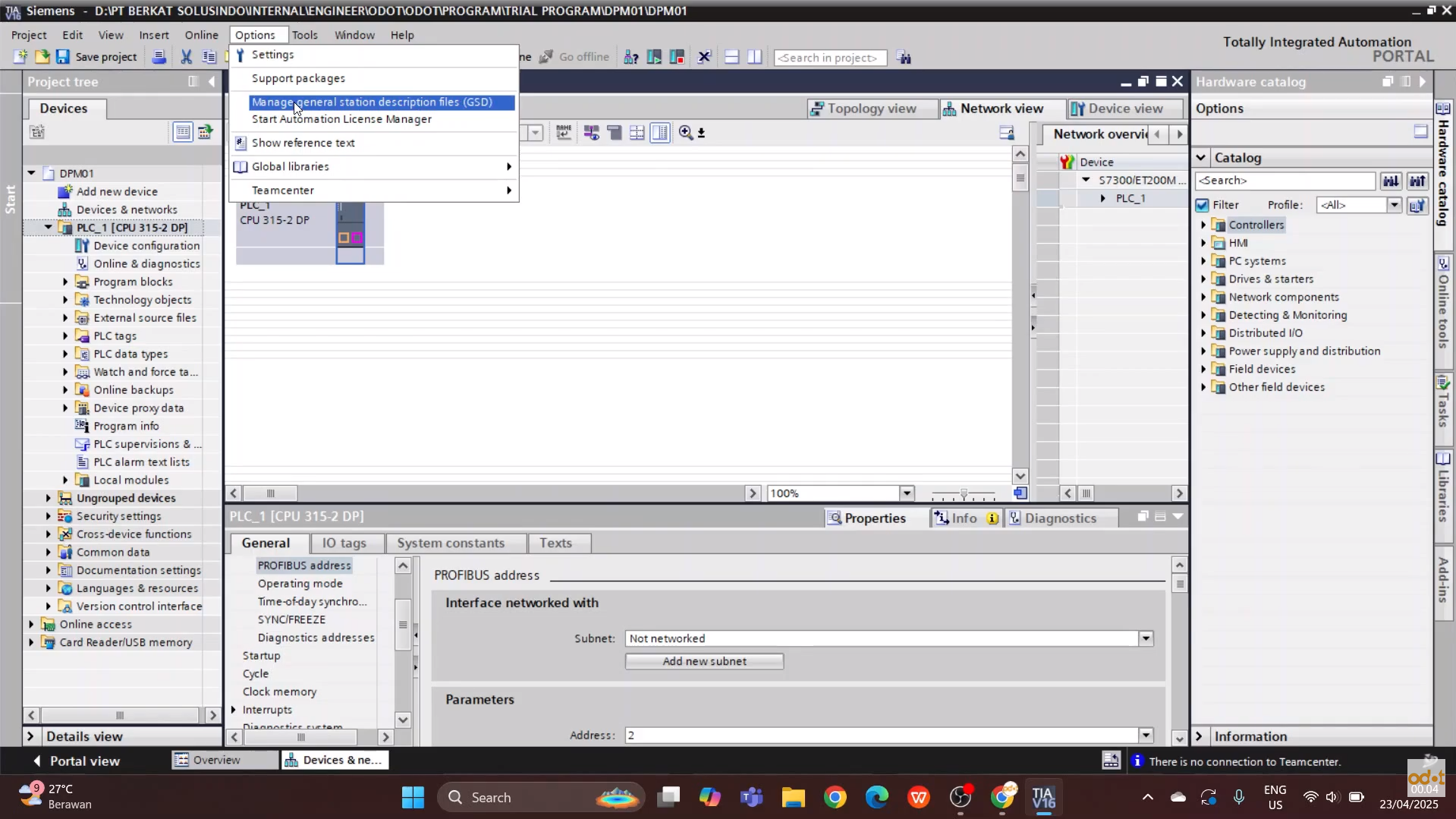Select Manage general station description files (GSD)
The width and height of the screenshot is (1456, 819).
pos(382,102)
